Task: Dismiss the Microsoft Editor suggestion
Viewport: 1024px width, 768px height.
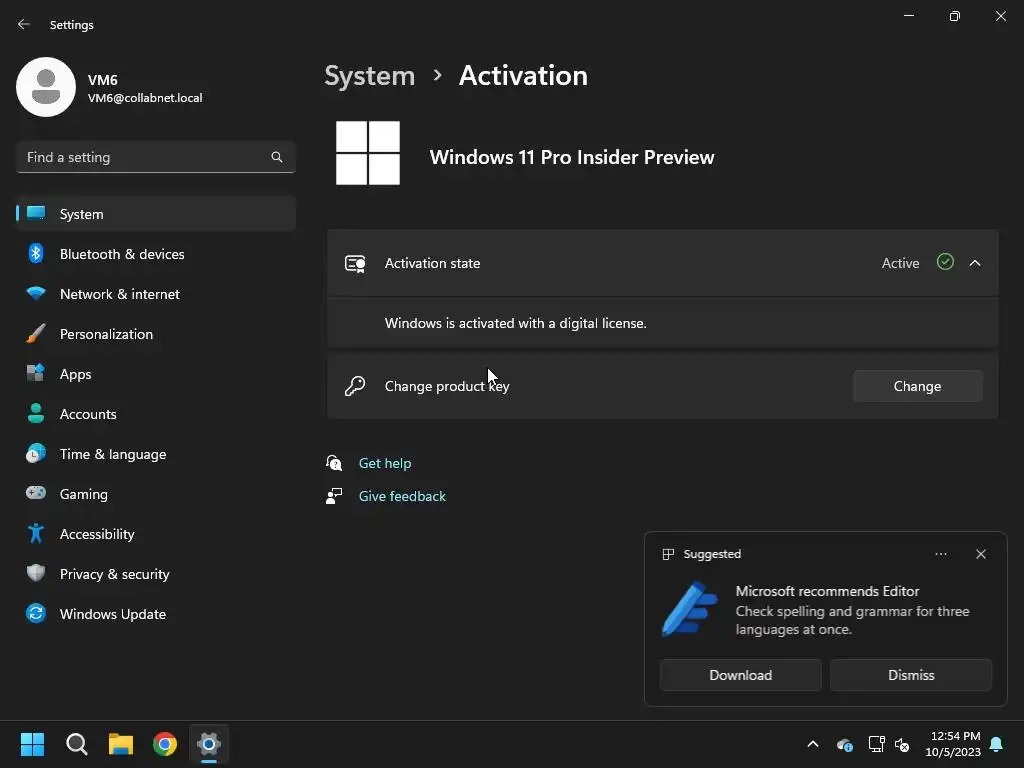Action: [911, 675]
